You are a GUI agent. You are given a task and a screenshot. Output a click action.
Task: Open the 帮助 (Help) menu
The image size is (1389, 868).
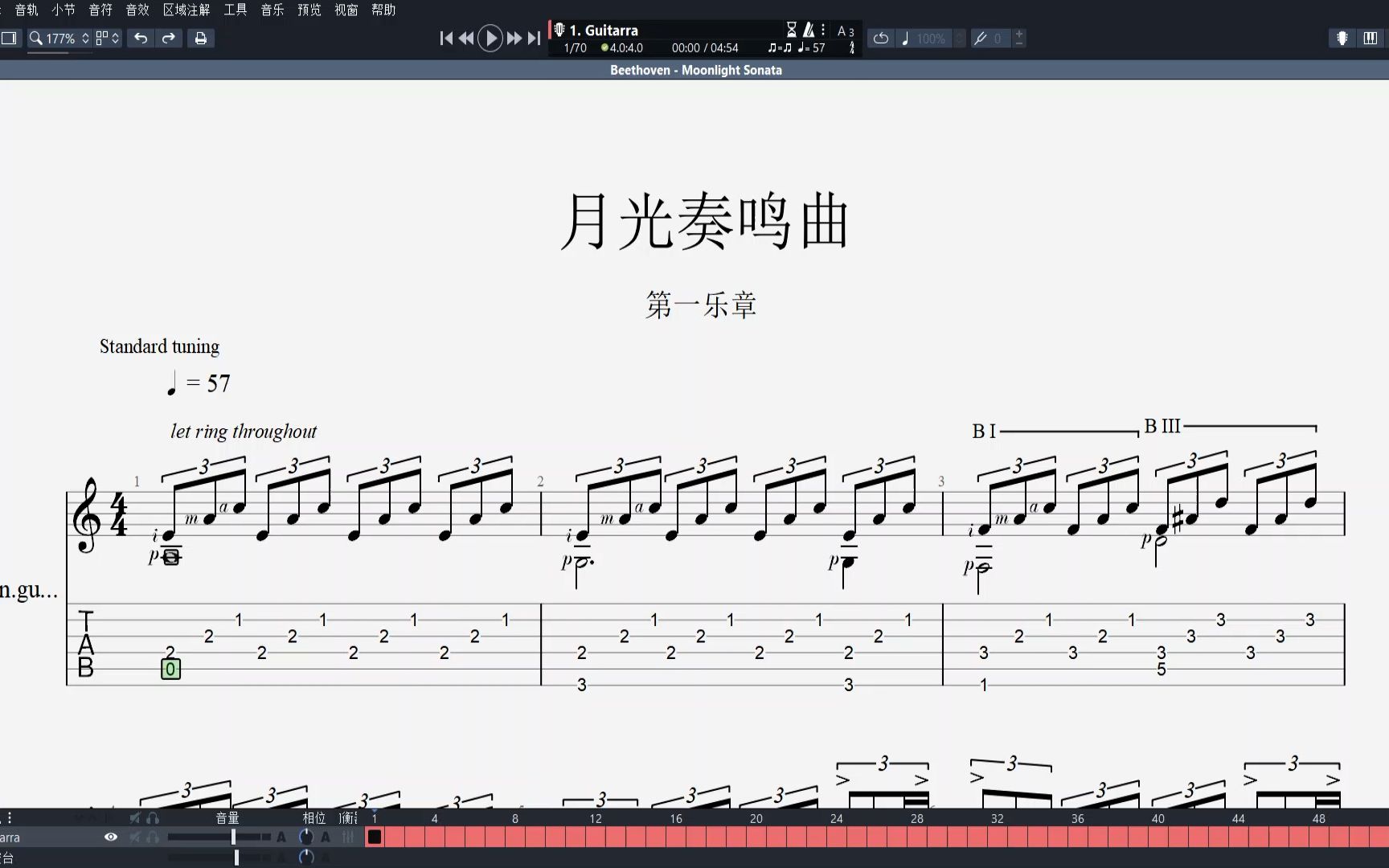click(383, 10)
